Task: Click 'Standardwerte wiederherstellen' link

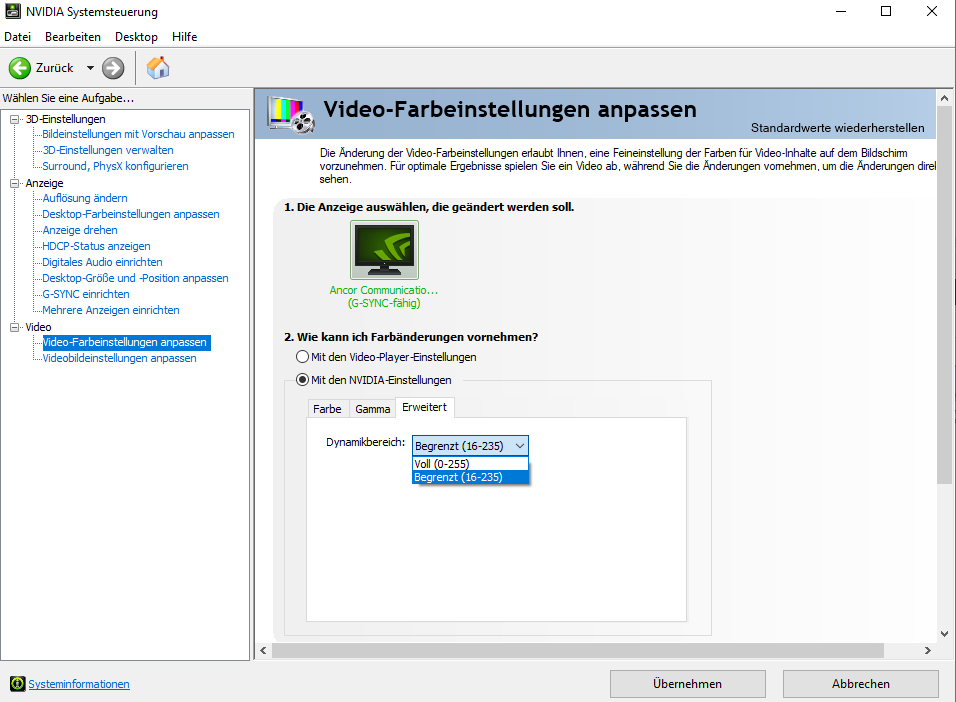Action: click(x=838, y=128)
